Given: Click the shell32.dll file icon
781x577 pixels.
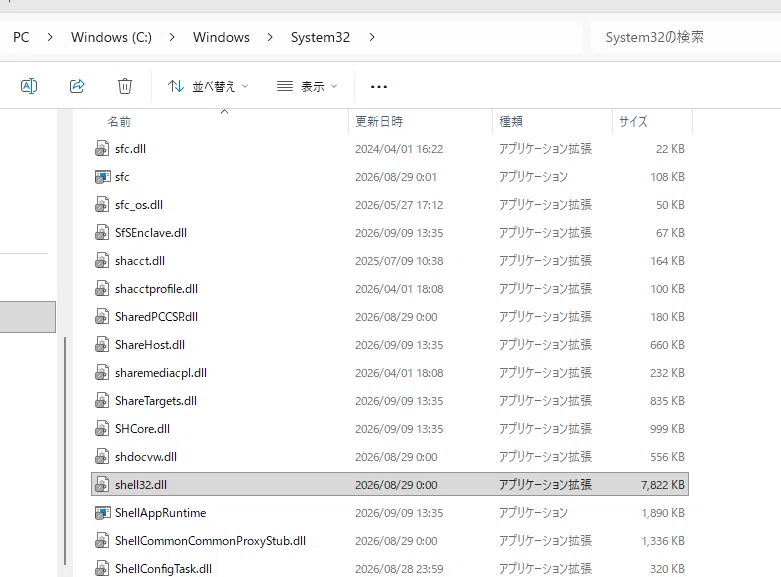Looking at the screenshot, I should click(x=102, y=484).
